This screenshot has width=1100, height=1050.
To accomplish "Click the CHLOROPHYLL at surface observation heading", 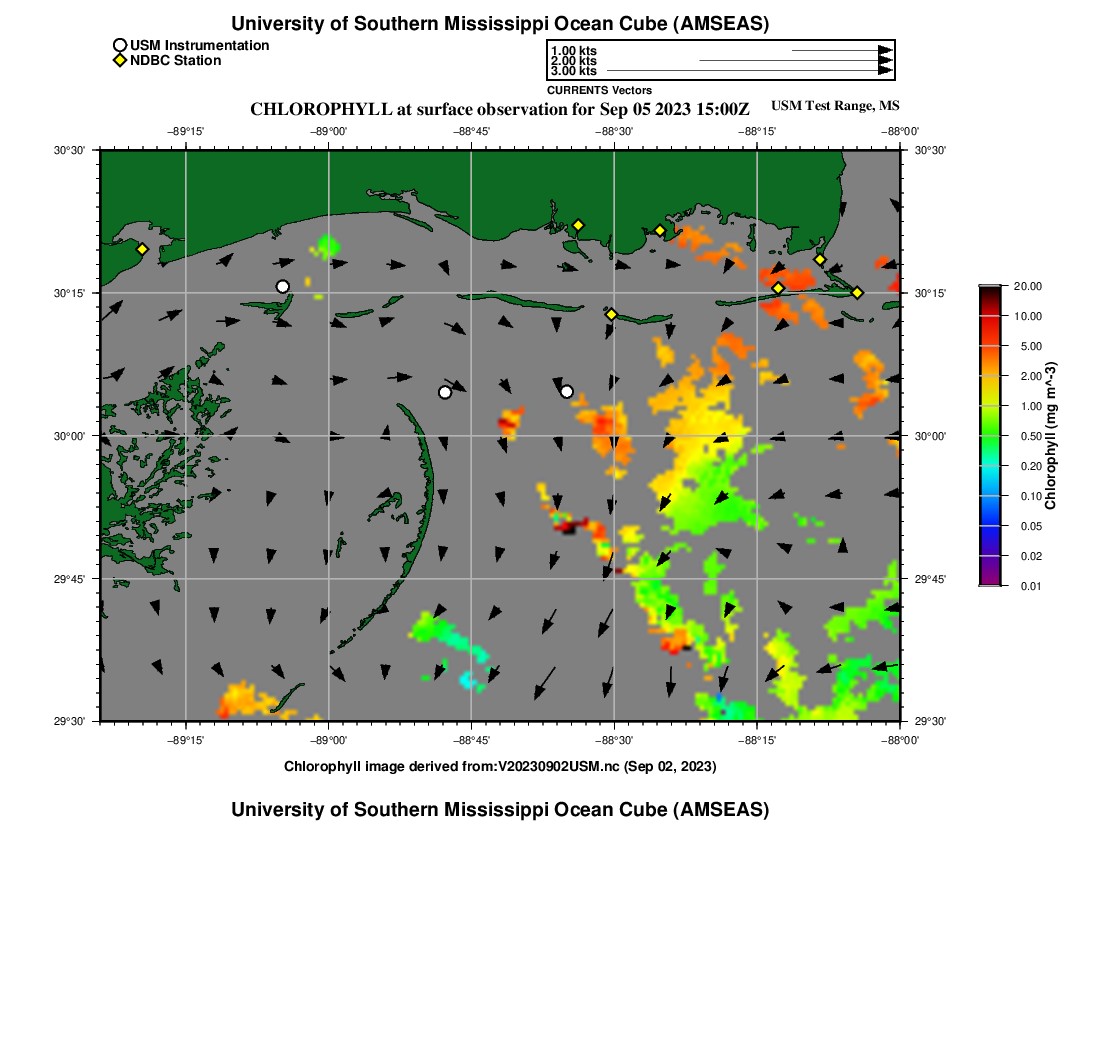I will 499,109.
